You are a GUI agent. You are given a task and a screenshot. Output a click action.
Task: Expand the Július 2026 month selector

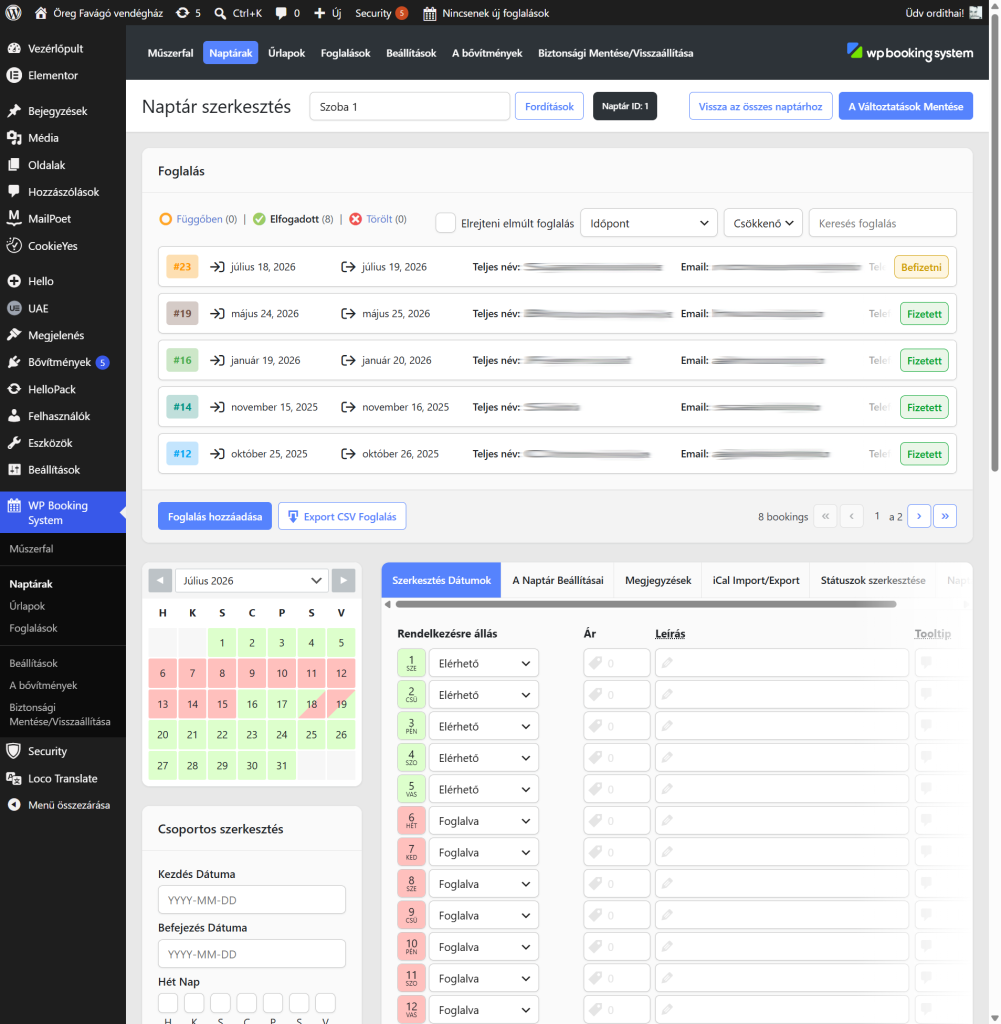(251, 581)
